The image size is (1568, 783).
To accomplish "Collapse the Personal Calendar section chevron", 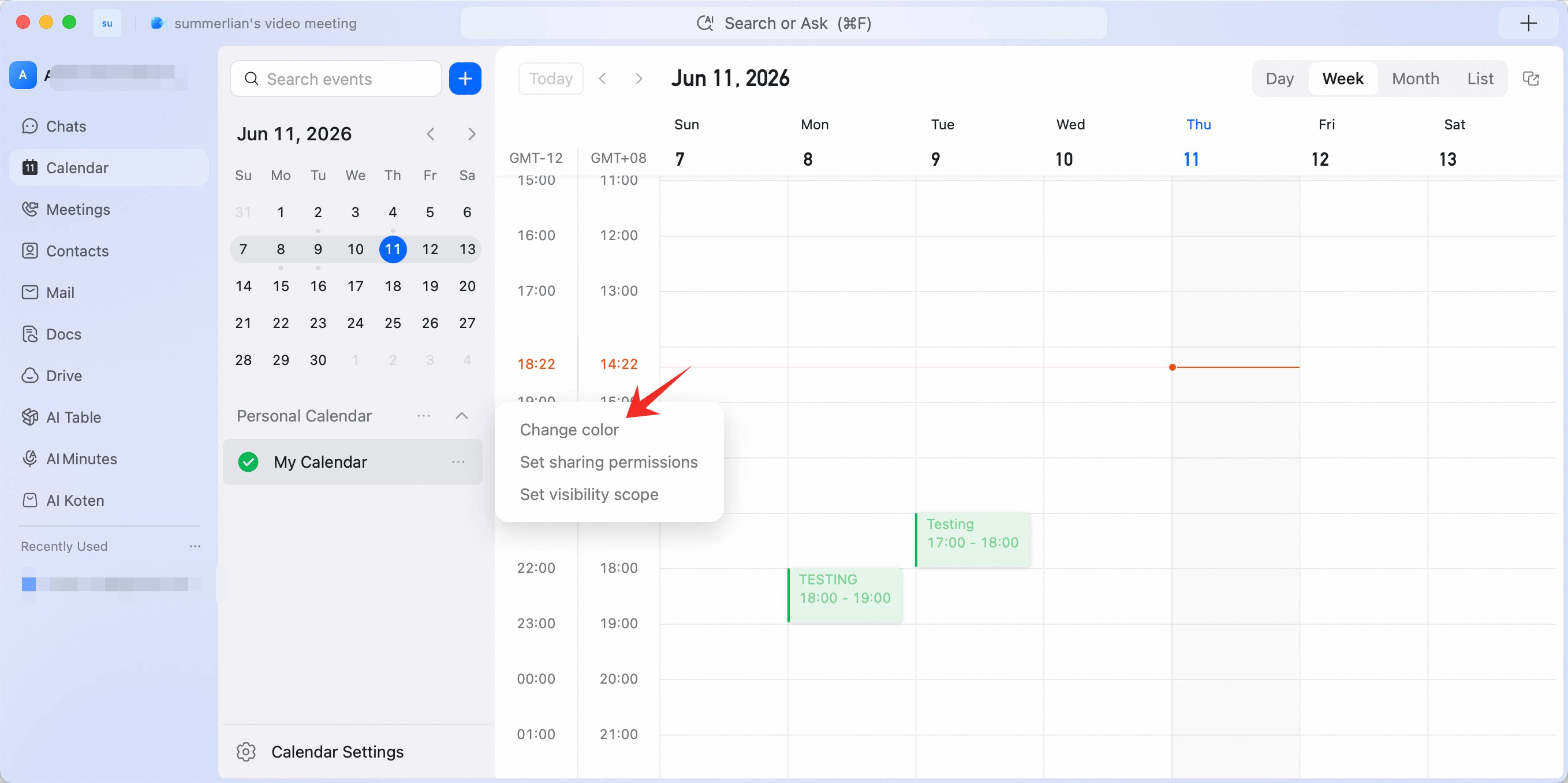I will (462, 416).
